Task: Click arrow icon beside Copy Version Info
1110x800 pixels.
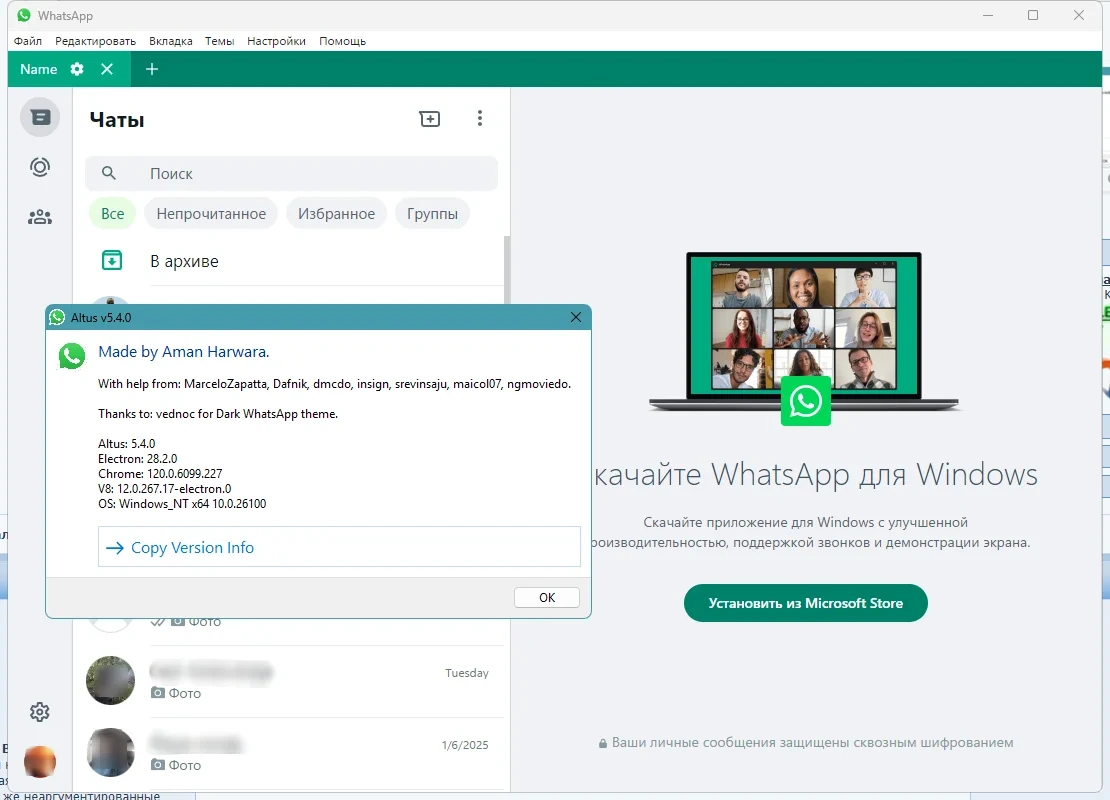Action: click(x=115, y=547)
